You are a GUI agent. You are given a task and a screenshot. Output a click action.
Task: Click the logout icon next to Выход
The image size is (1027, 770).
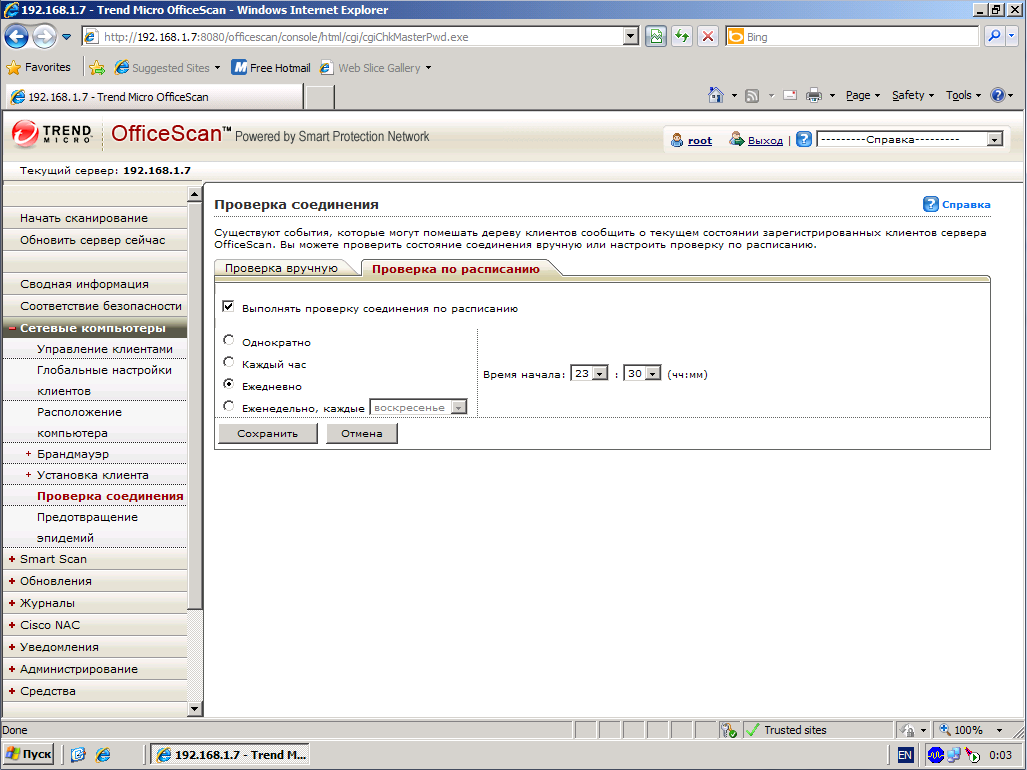pyautogui.click(x=737, y=139)
